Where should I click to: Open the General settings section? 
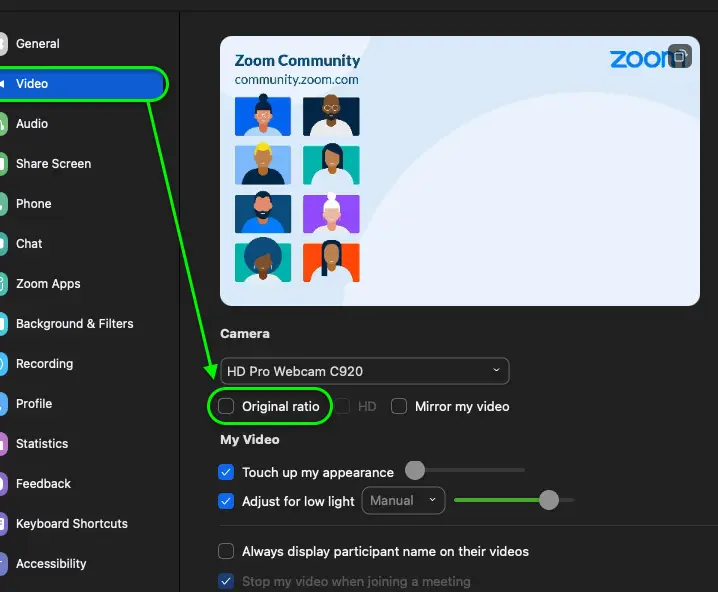pyautogui.click(x=38, y=43)
